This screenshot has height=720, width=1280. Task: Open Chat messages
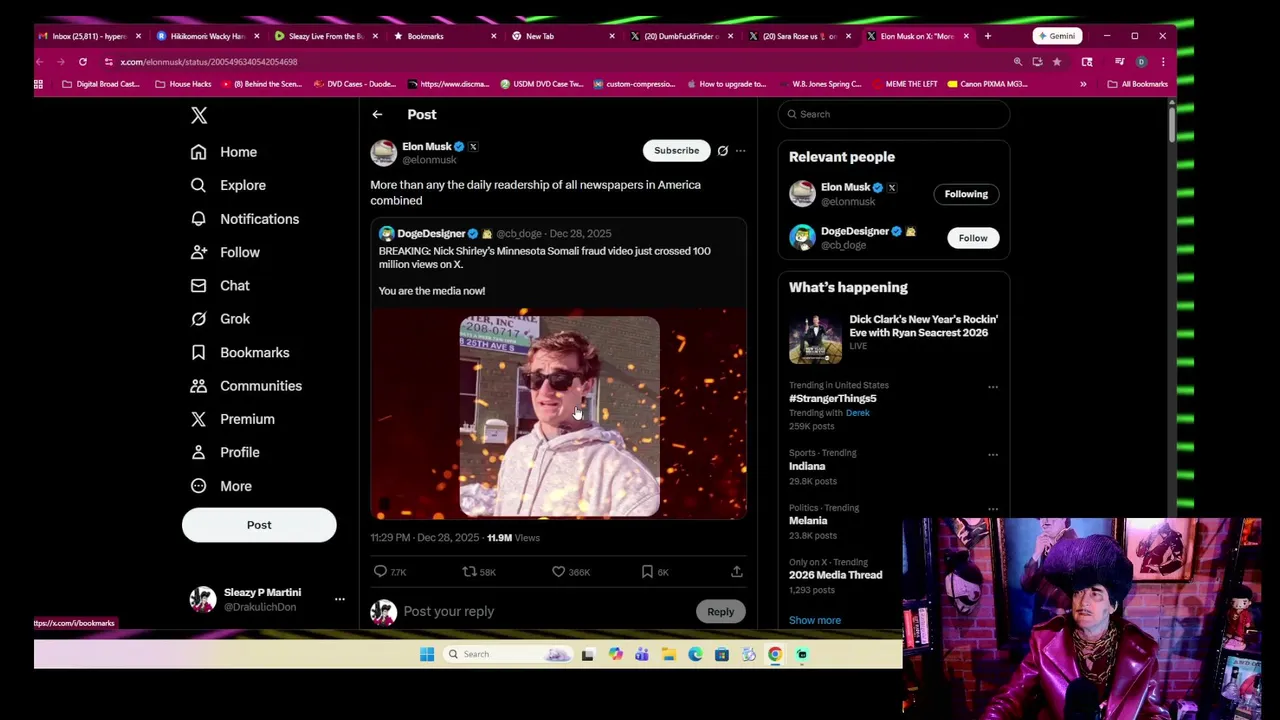point(220,286)
